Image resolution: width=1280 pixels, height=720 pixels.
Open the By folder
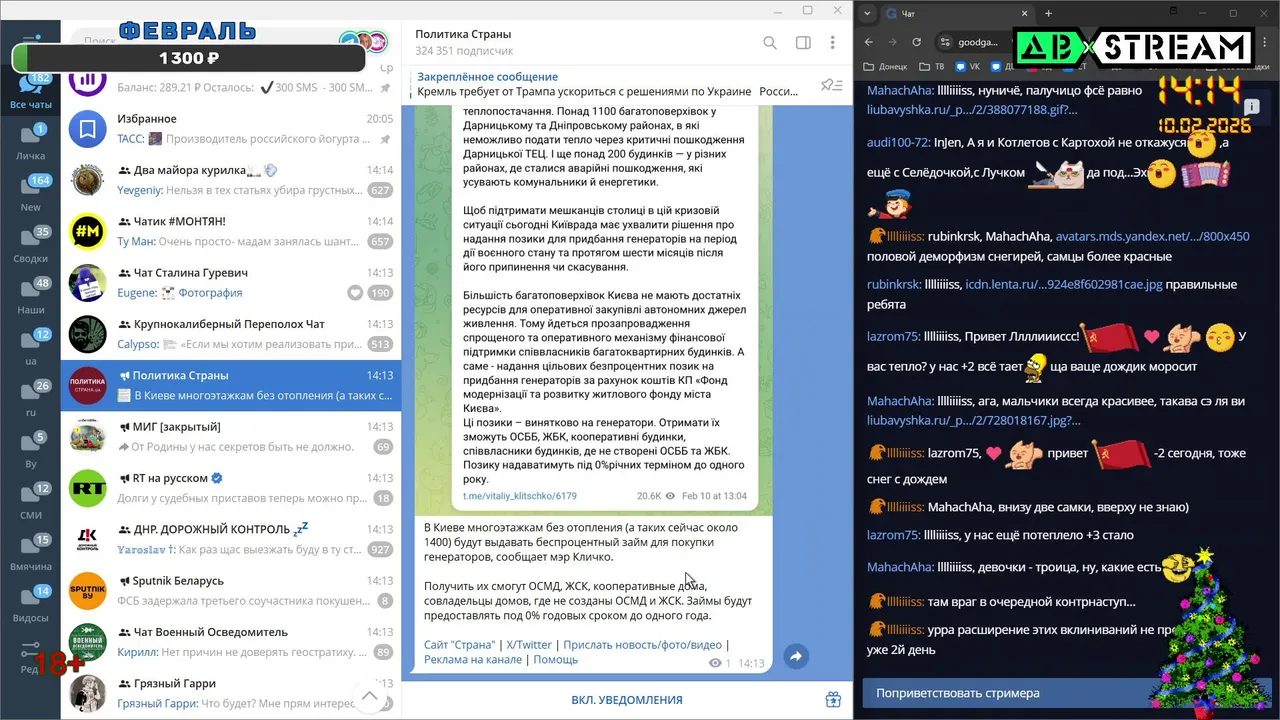[x=30, y=450]
